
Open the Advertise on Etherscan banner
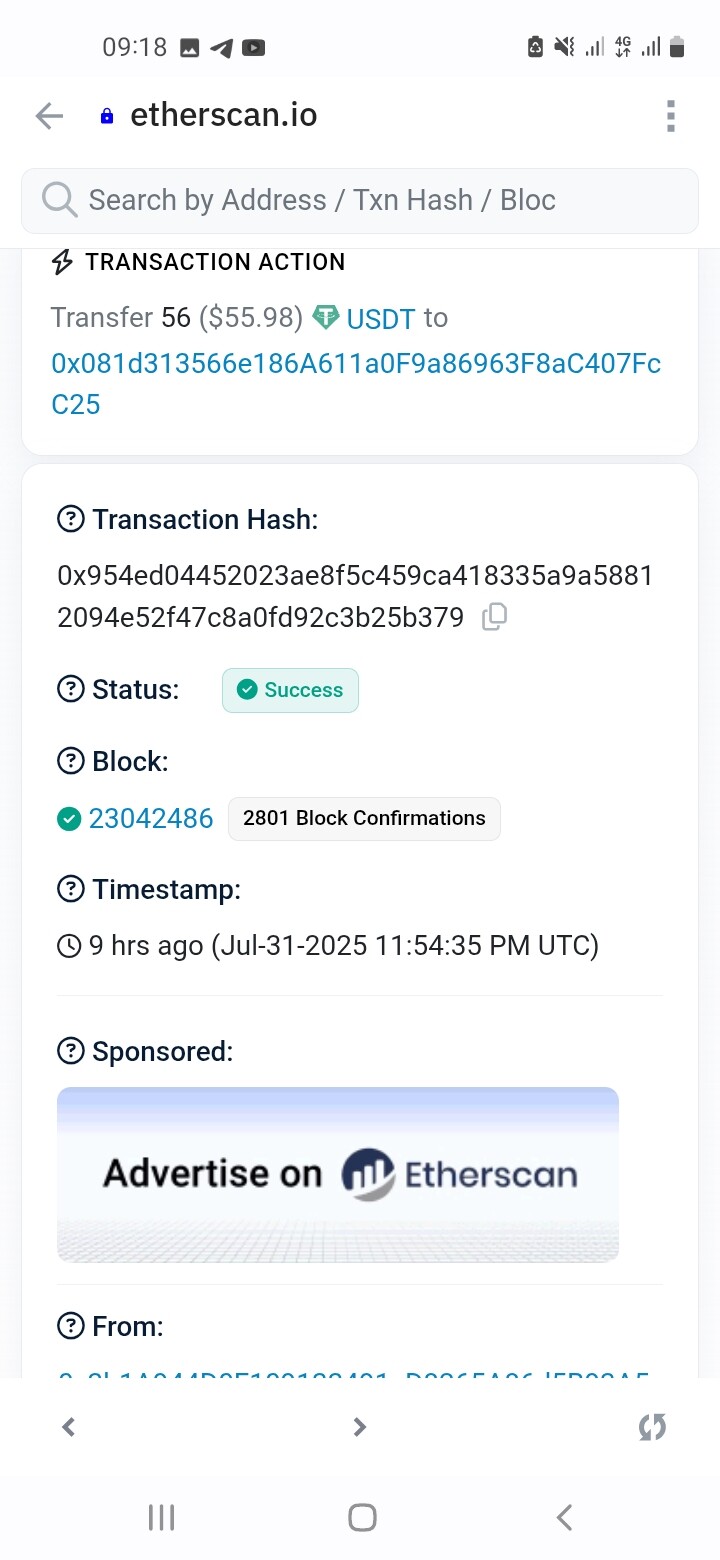point(338,1174)
